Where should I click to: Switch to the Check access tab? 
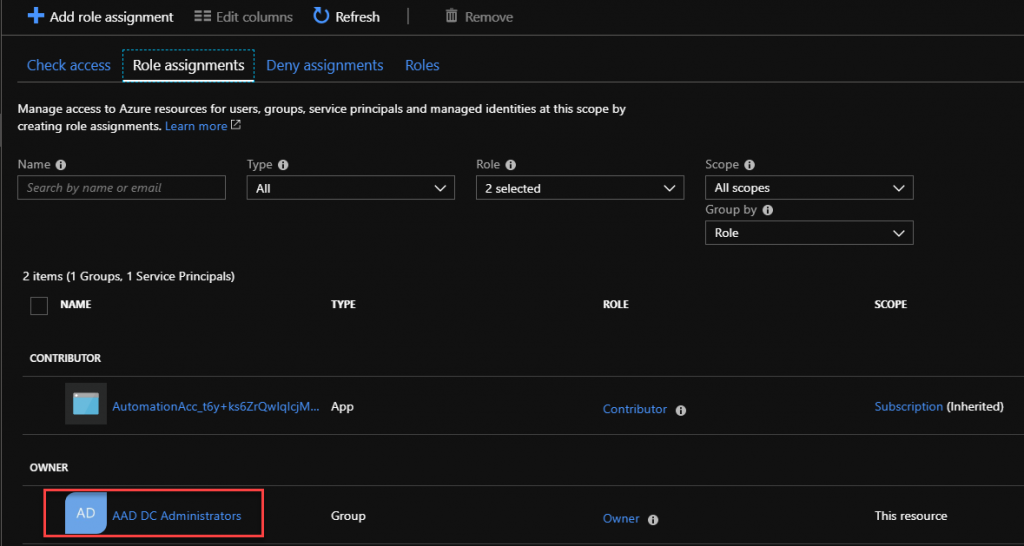[x=69, y=65]
